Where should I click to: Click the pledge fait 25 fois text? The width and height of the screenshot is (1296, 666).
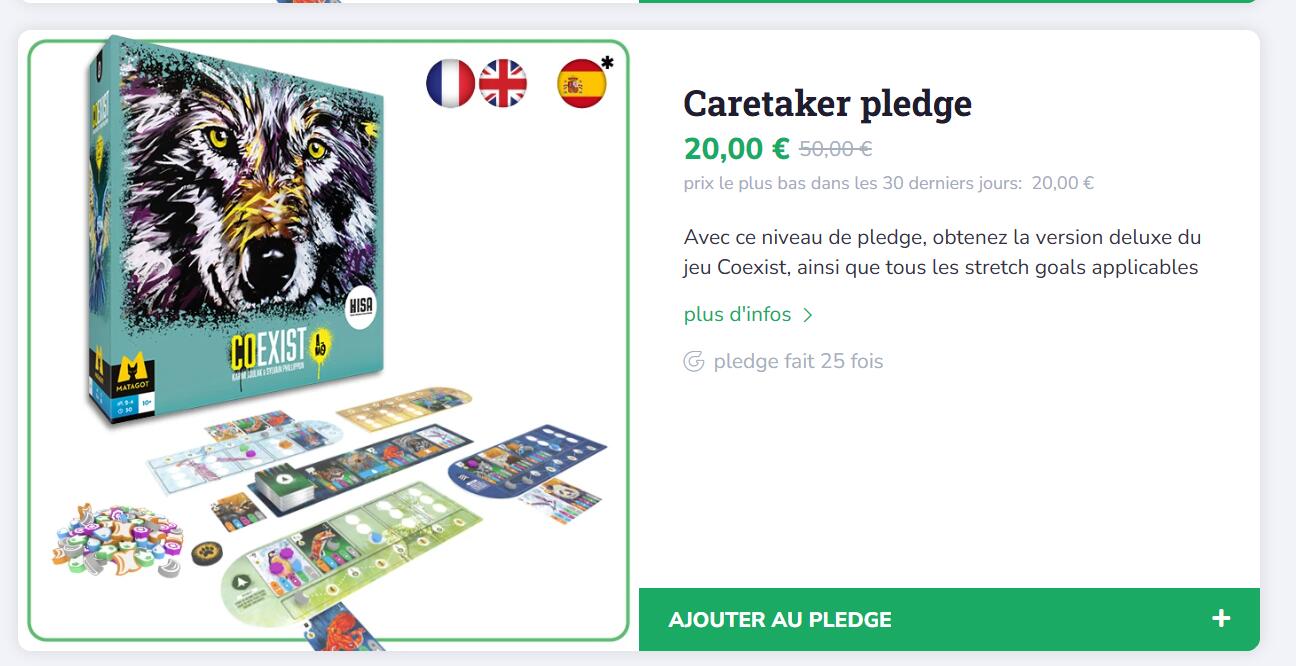[798, 361]
